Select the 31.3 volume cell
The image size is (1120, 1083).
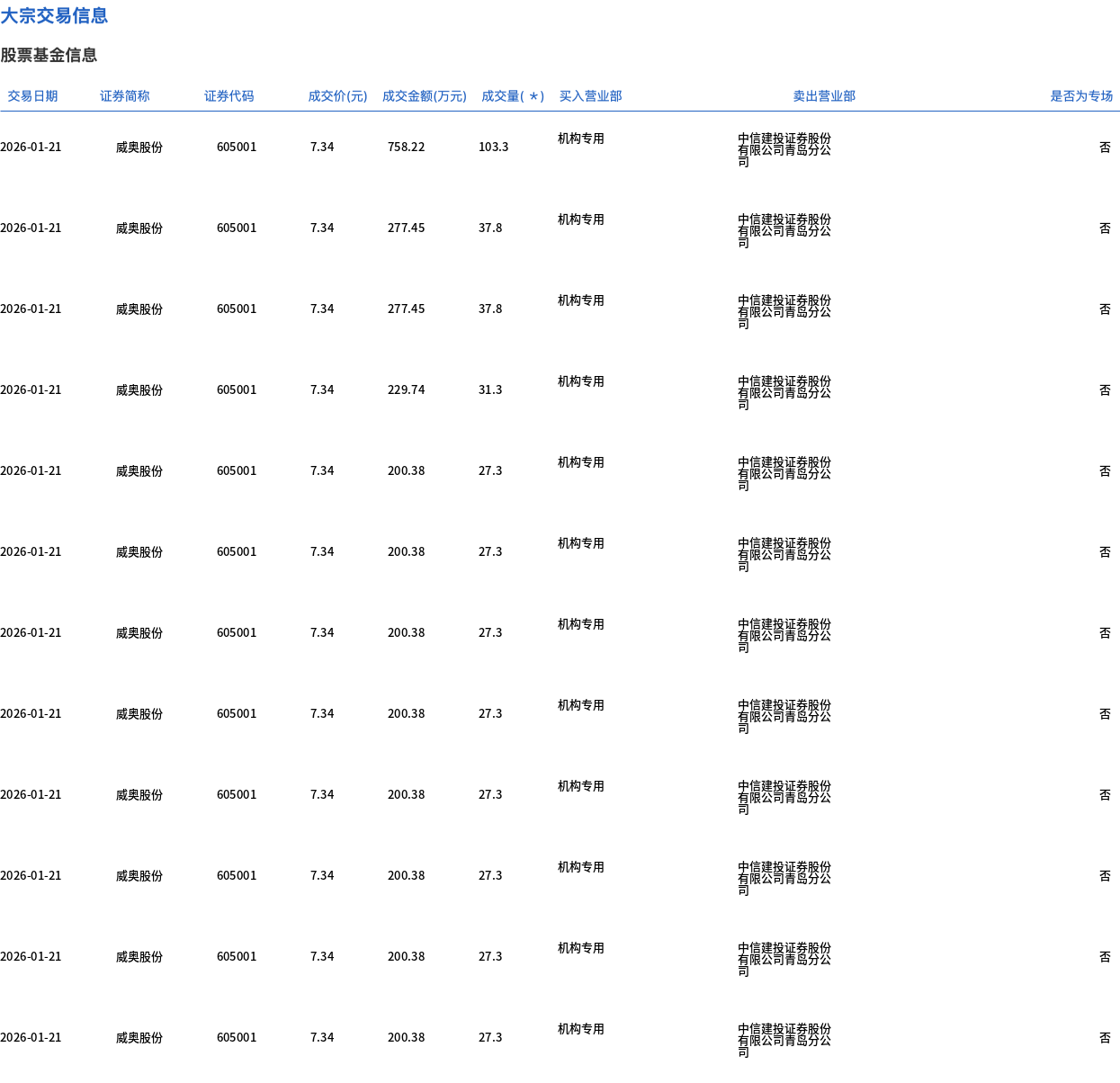click(490, 390)
